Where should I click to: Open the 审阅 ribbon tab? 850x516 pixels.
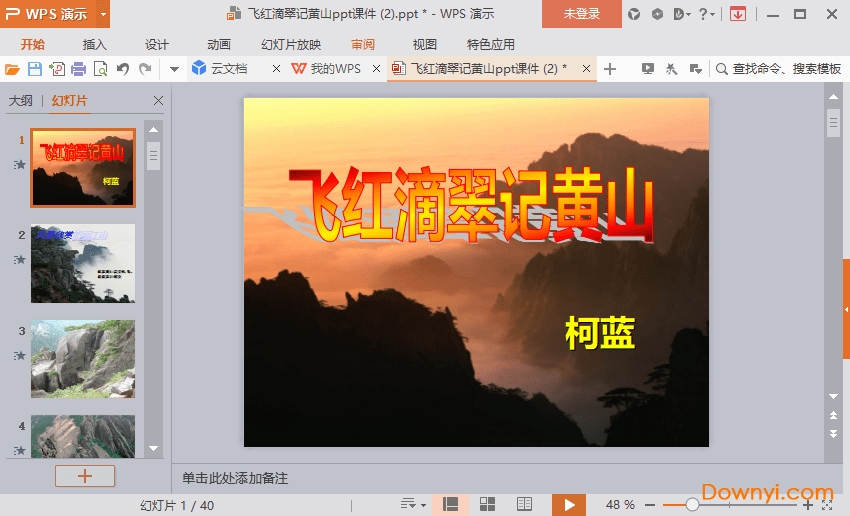[x=363, y=44]
